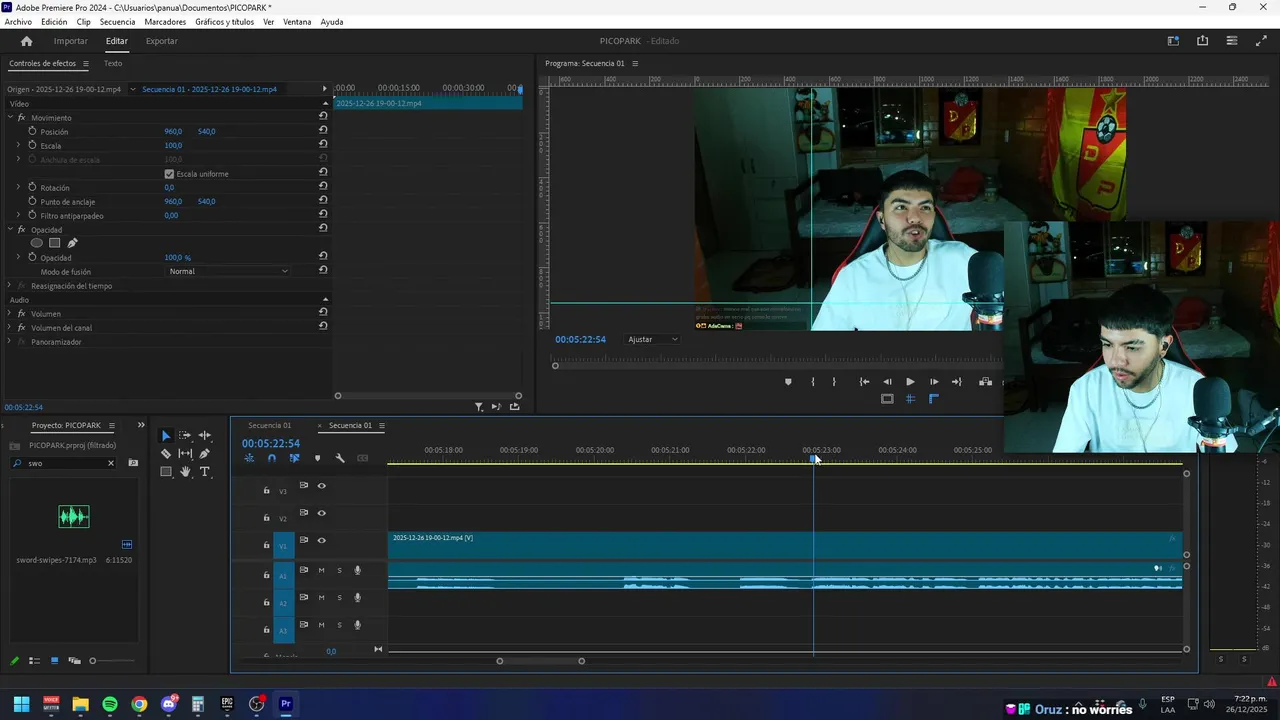The height and width of the screenshot is (720, 1280).
Task: Click Add Marker in program monitor
Action: [x=788, y=382]
